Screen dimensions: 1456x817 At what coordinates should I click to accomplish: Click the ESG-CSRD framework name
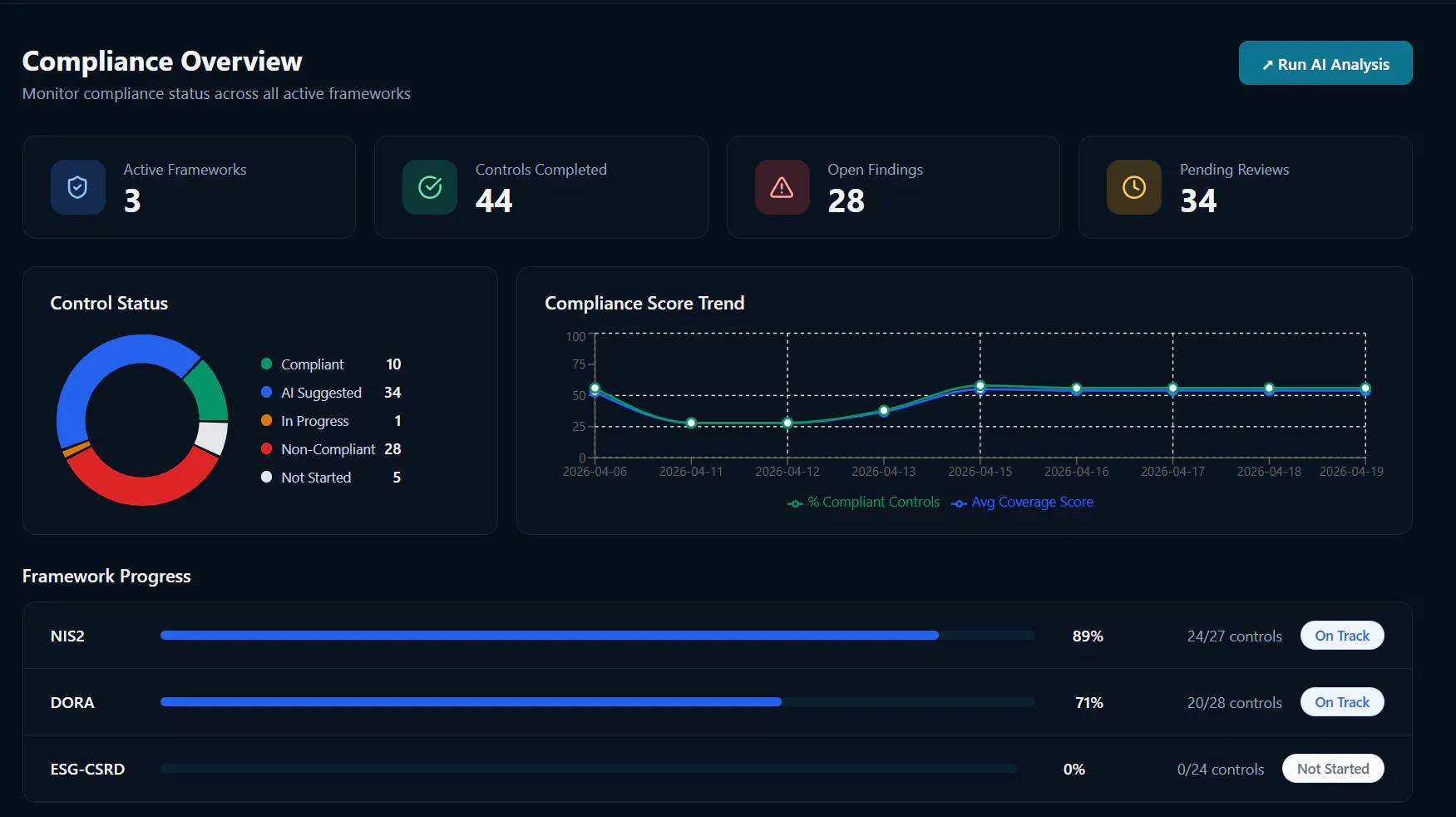click(x=87, y=769)
